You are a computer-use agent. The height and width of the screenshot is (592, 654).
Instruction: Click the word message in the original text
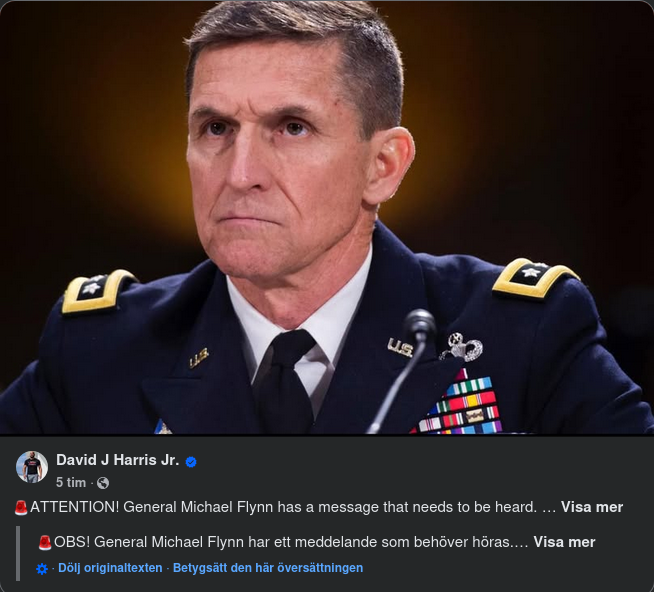tap(358, 507)
